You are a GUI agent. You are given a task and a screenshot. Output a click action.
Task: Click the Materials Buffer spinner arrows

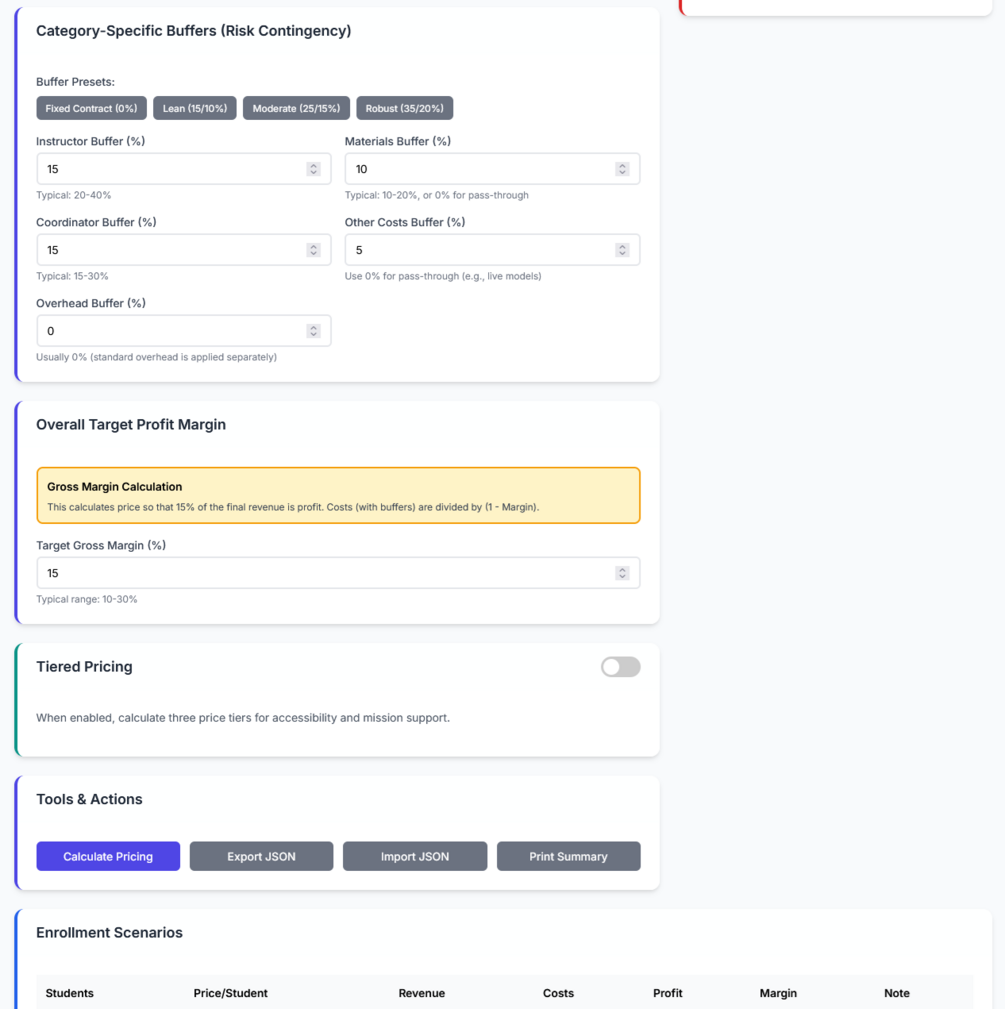click(x=622, y=169)
